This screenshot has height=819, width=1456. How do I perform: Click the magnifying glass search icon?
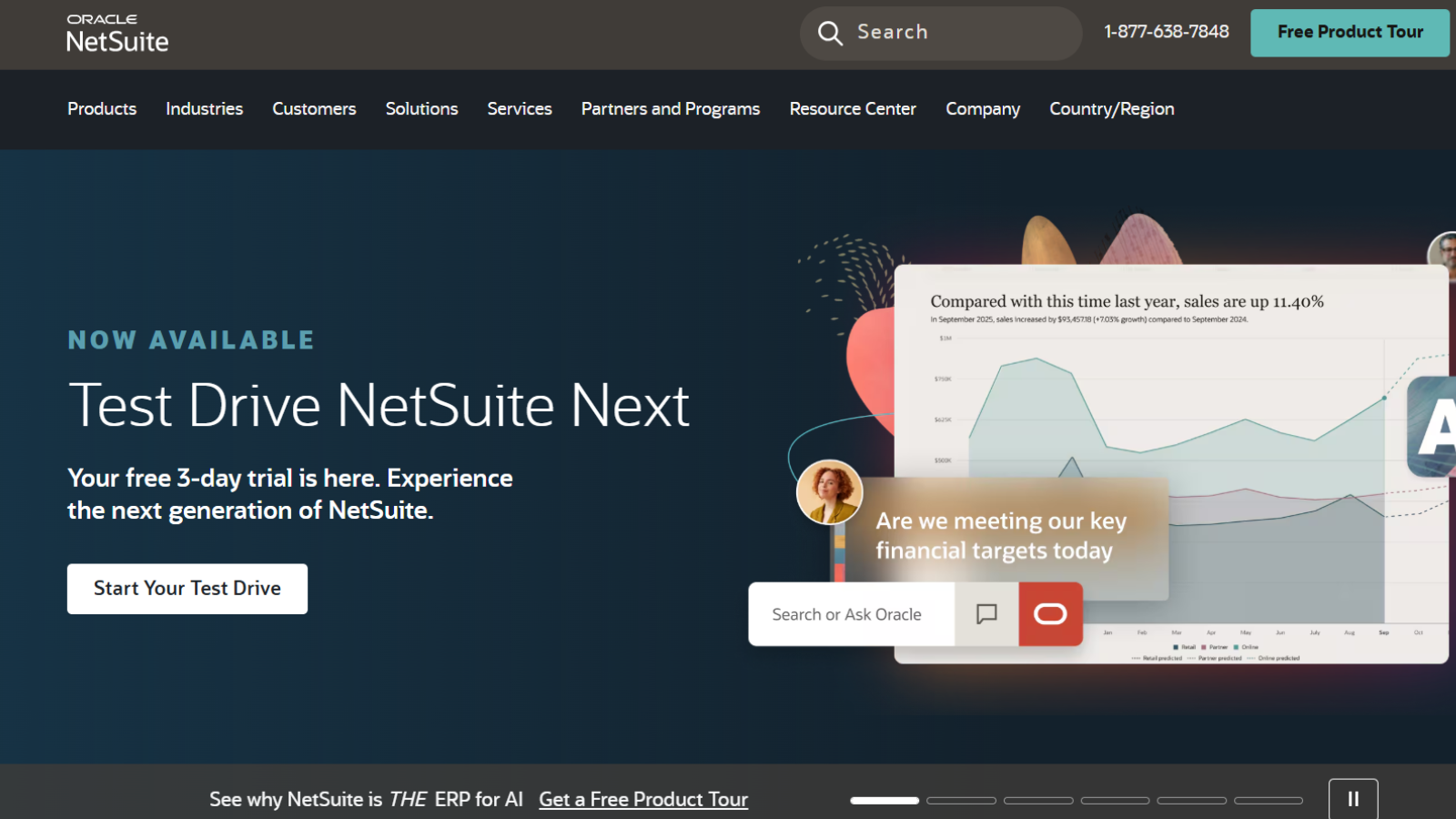830,33
